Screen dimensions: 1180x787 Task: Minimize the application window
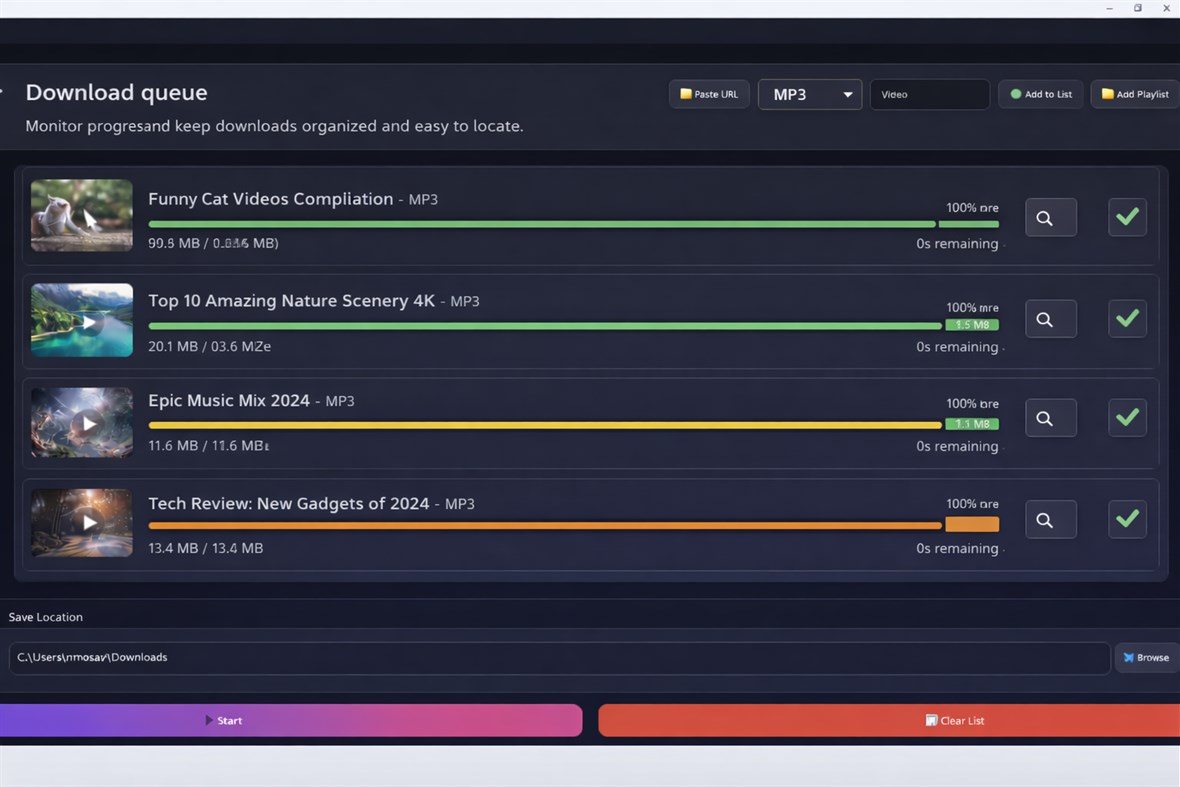coord(1109,8)
